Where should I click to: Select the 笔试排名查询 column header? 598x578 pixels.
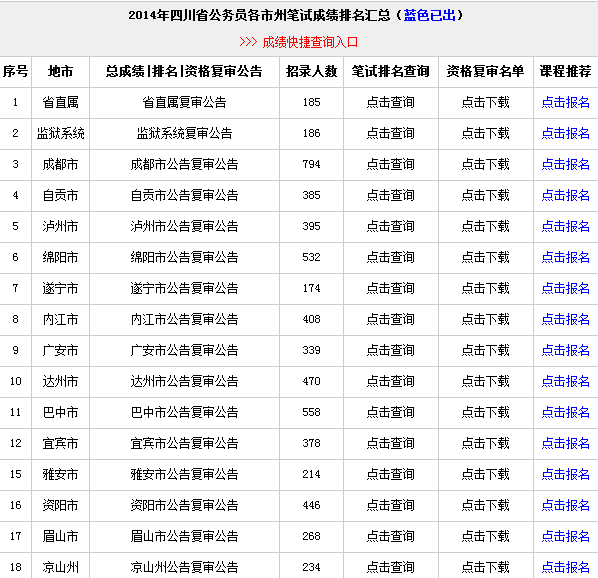[391, 71]
